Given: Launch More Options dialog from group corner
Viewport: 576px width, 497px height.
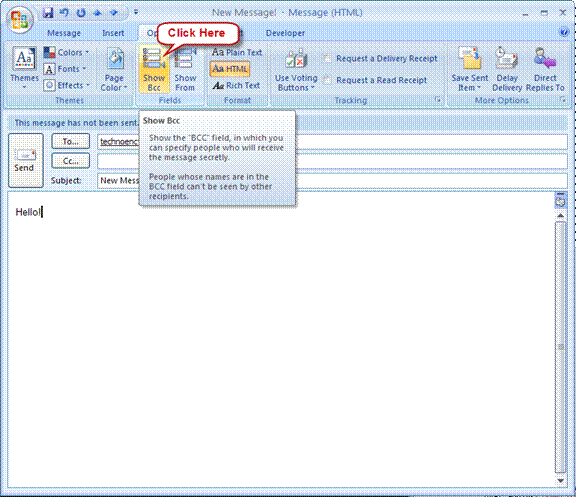Looking at the screenshot, I should pos(563,100).
